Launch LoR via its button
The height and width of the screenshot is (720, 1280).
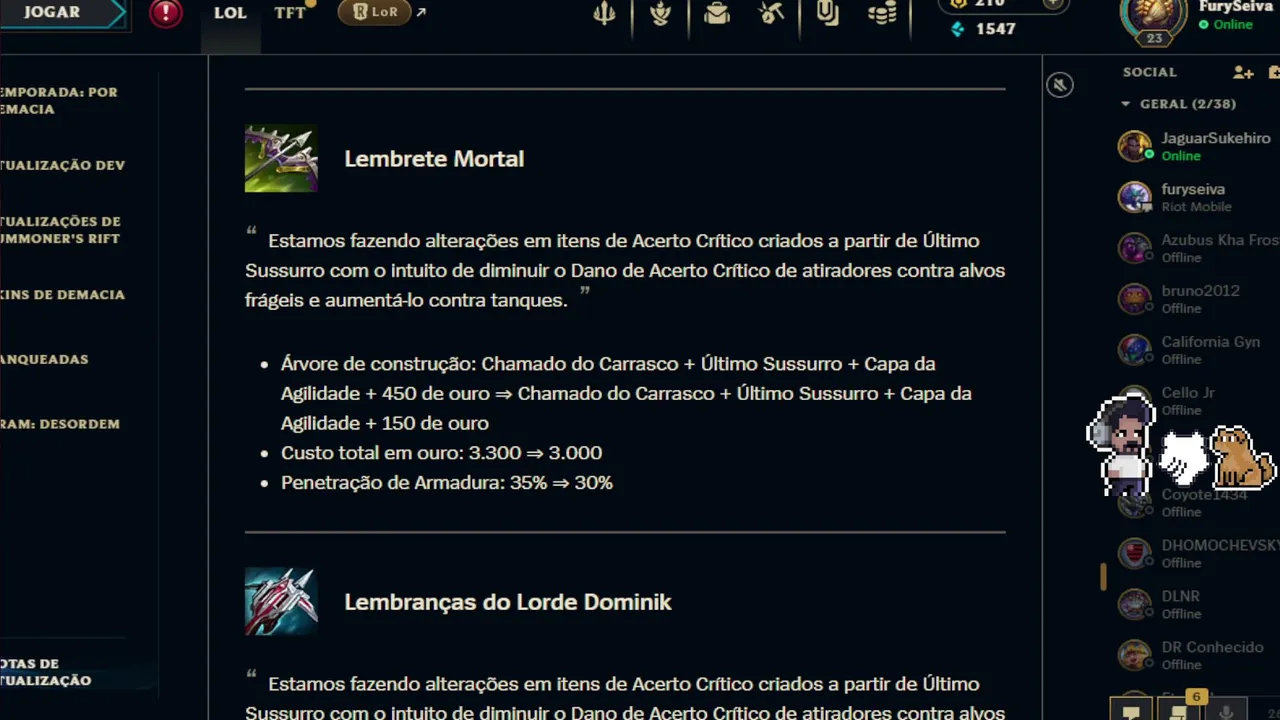pyautogui.click(x=375, y=12)
